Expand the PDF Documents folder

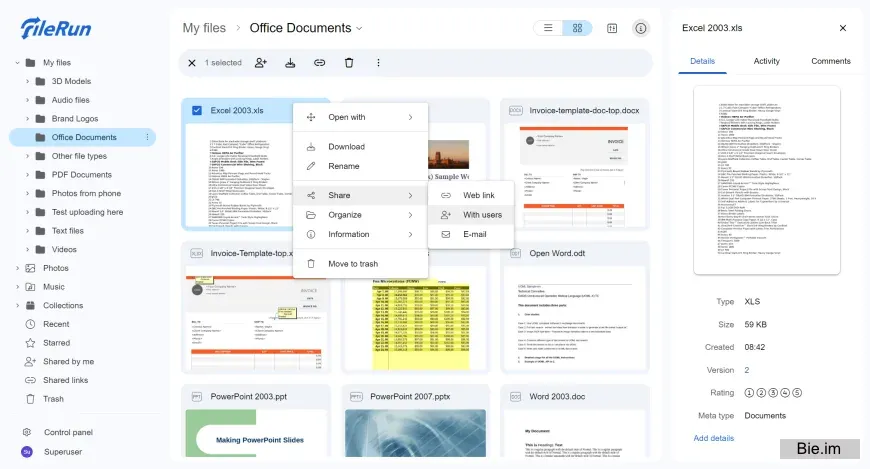27,175
